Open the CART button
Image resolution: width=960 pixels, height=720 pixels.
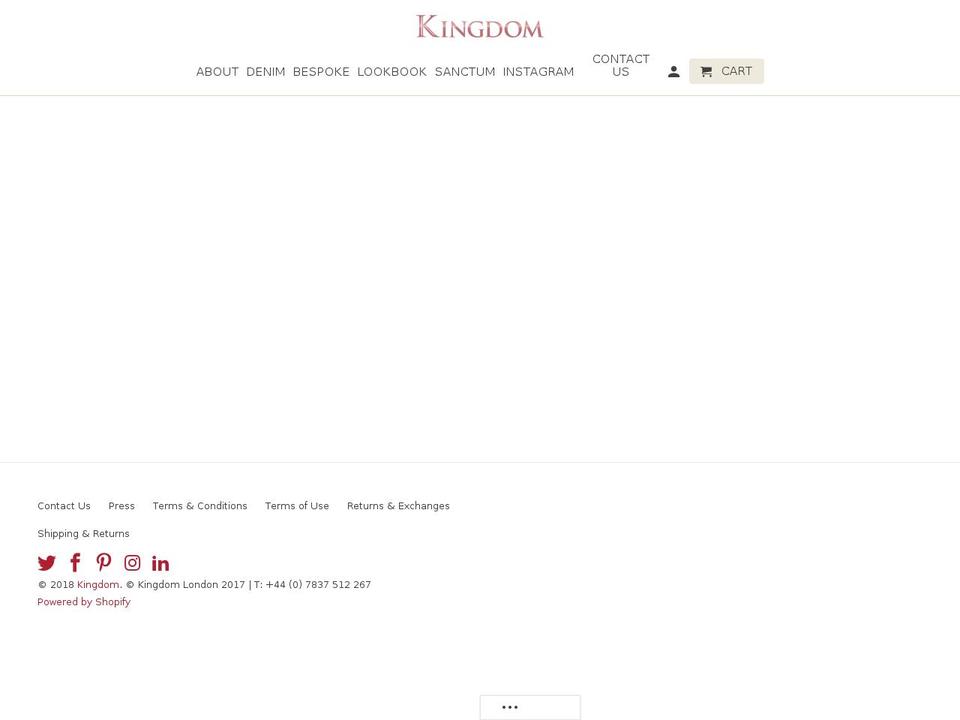coord(726,71)
